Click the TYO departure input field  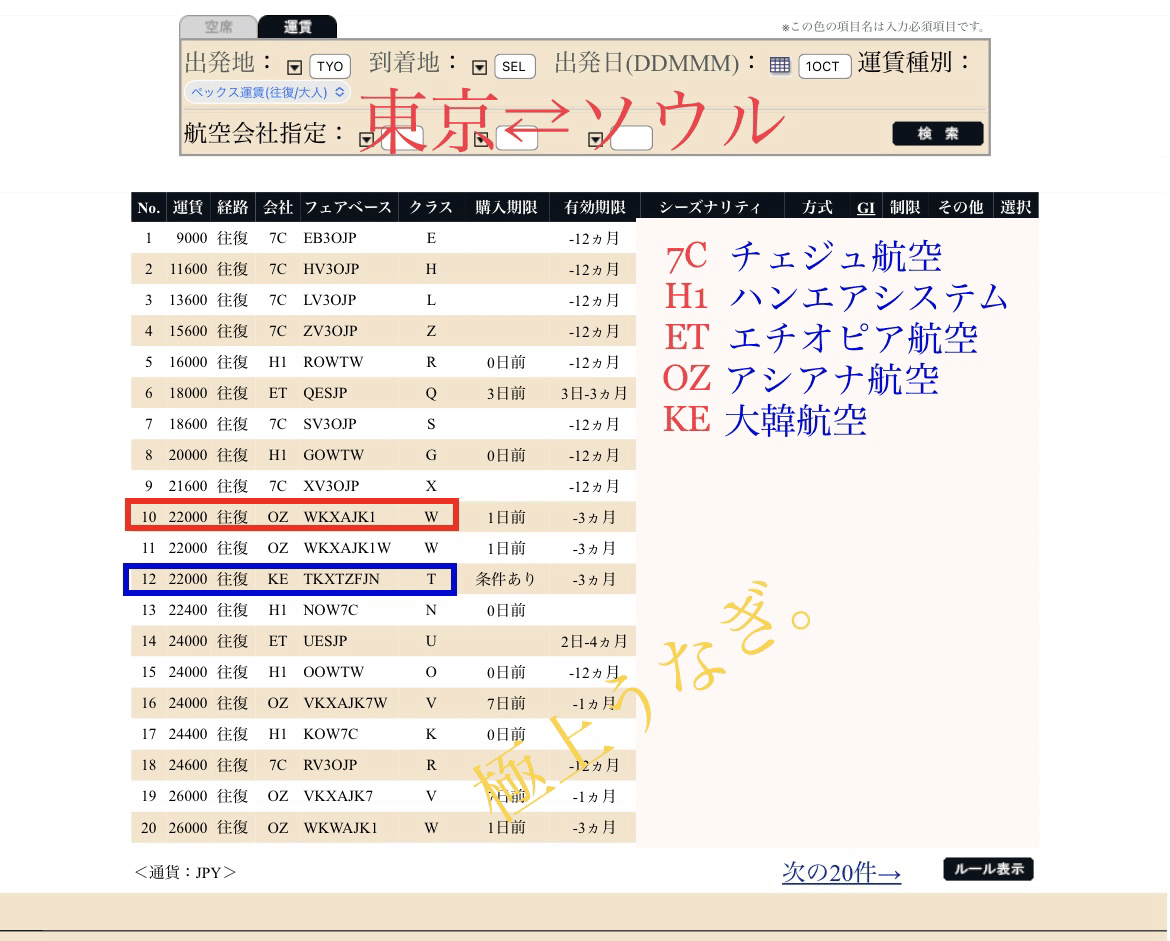[x=330, y=66]
